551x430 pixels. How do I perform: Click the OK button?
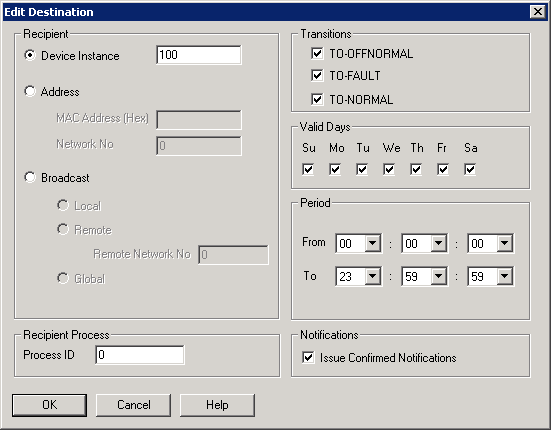[x=50, y=405]
